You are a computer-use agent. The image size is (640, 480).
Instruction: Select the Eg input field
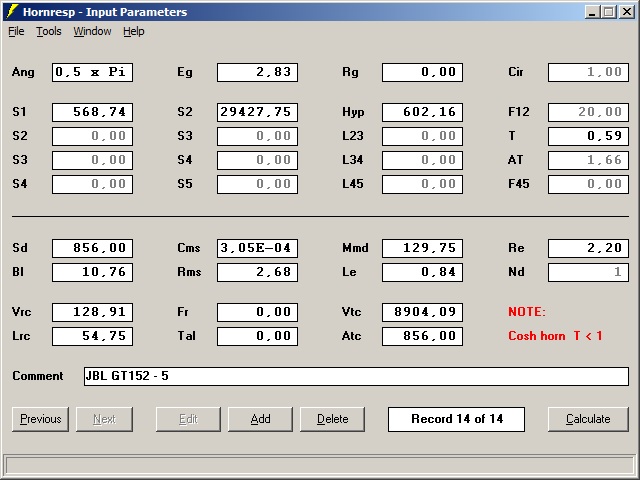[x=257, y=72]
